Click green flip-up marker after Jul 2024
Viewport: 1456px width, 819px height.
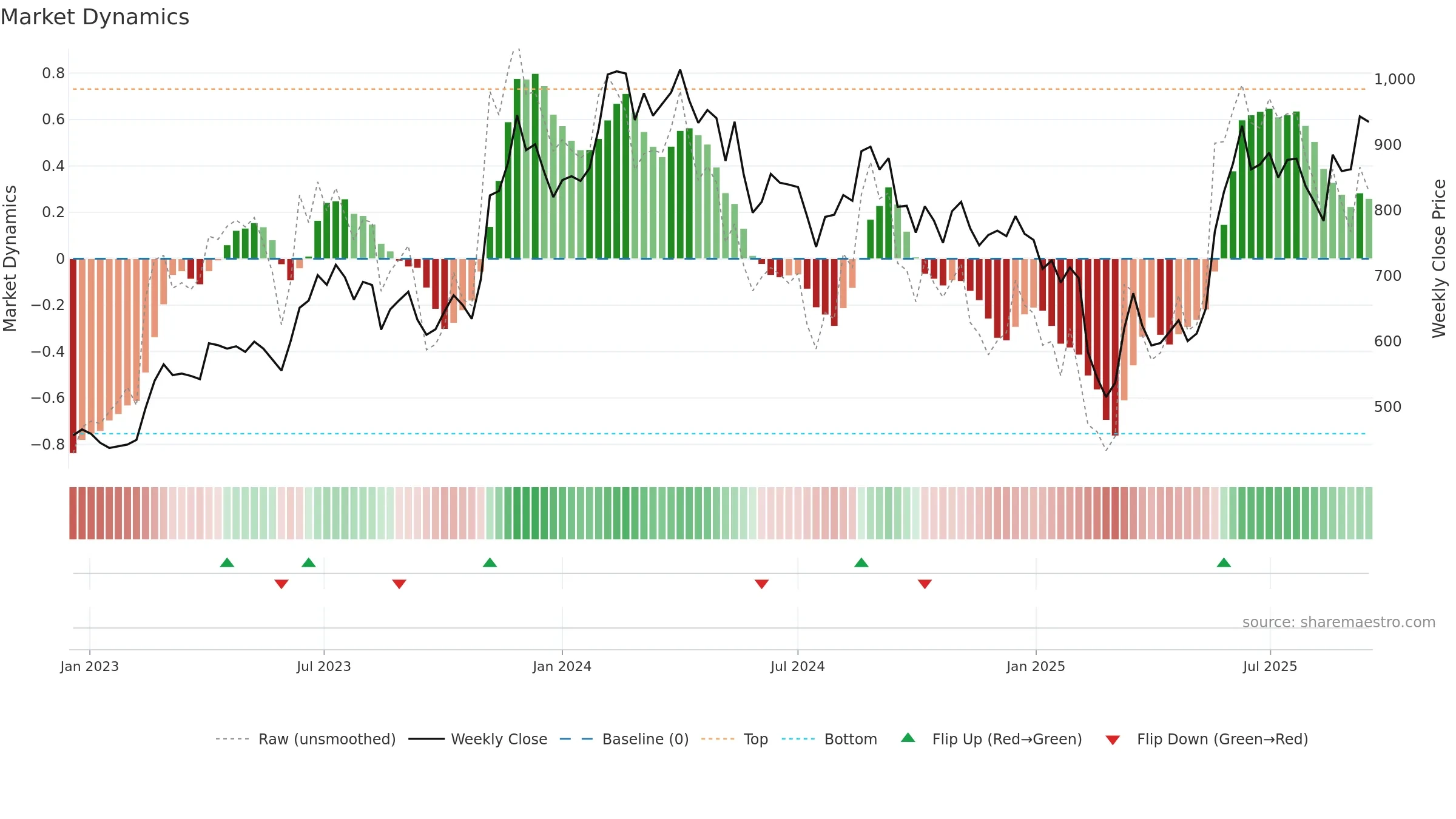coord(861,562)
